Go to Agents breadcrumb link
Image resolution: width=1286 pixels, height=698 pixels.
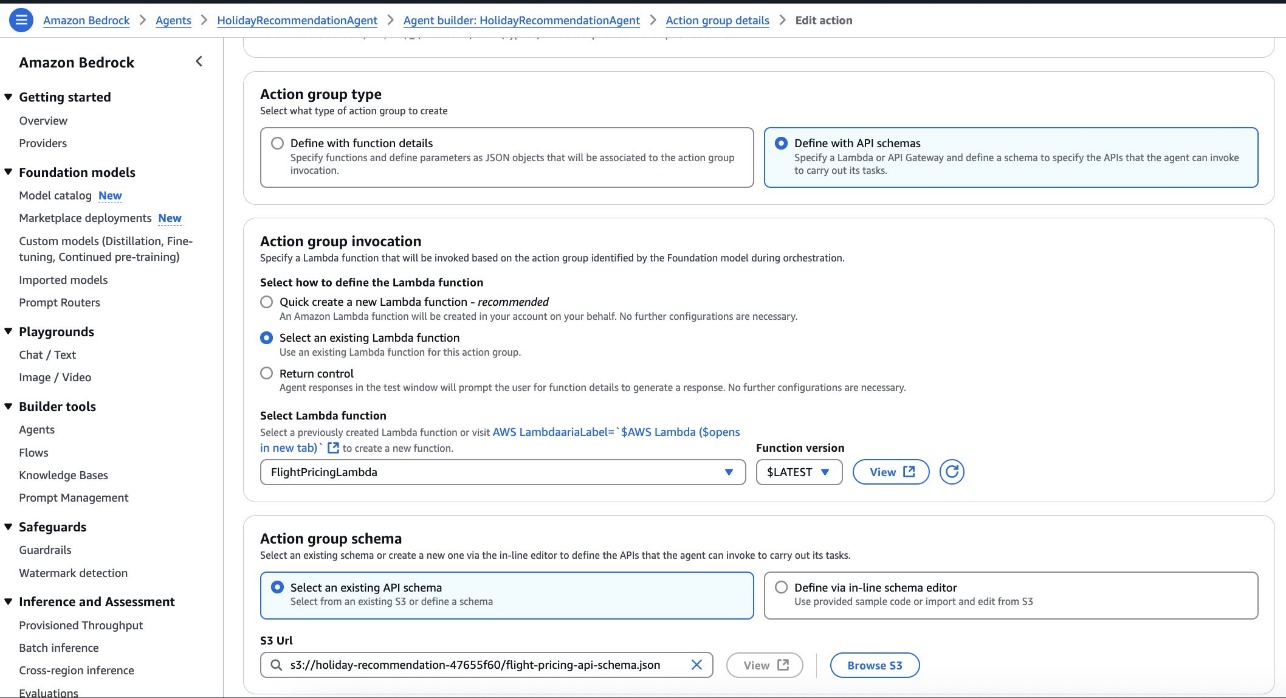(x=173, y=20)
